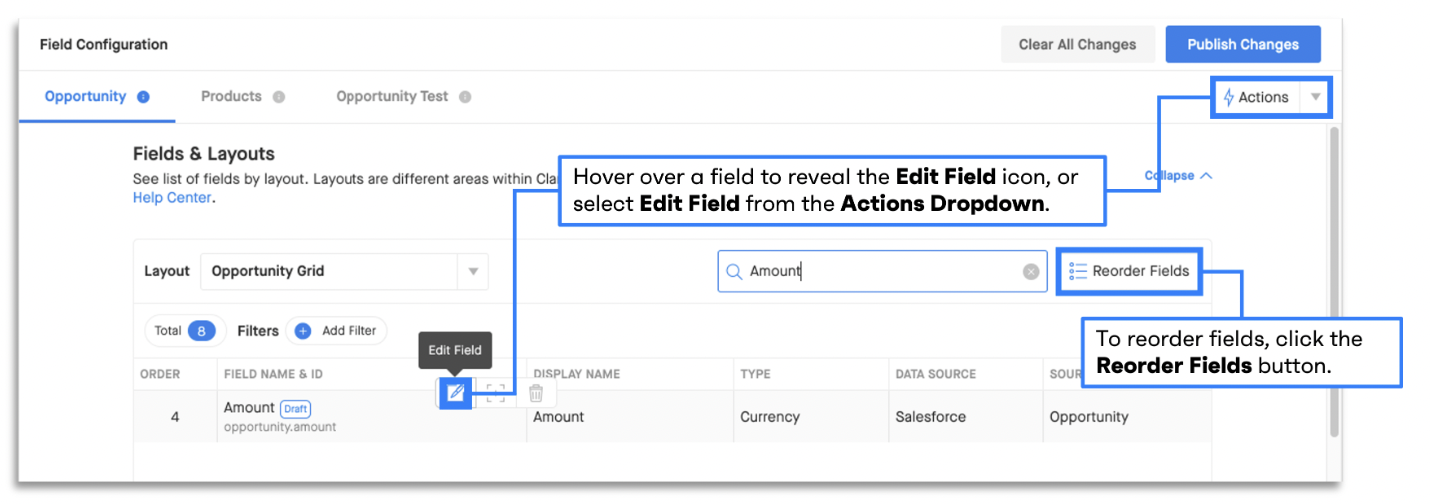Click the DISPLAY NAME column header
Image resolution: width=1430 pixels, height=504 pixels.
tap(577, 374)
